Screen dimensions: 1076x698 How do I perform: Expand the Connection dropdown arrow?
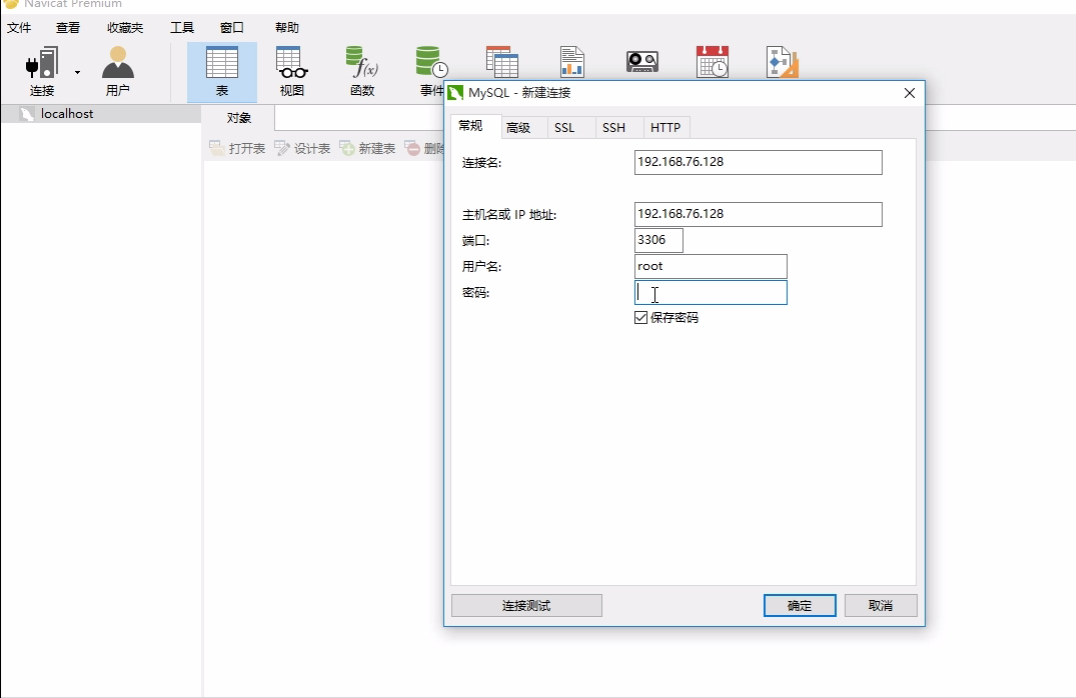pyautogui.click(x=78, y=72)
